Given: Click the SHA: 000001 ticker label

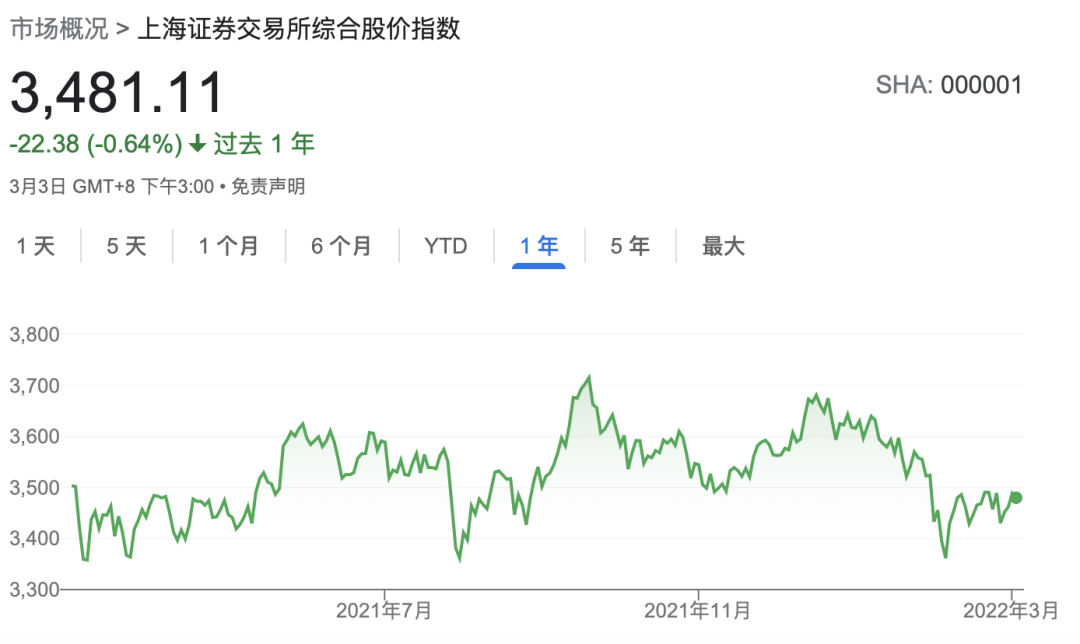Looking at the screenshot, I should tap(948, 85).
